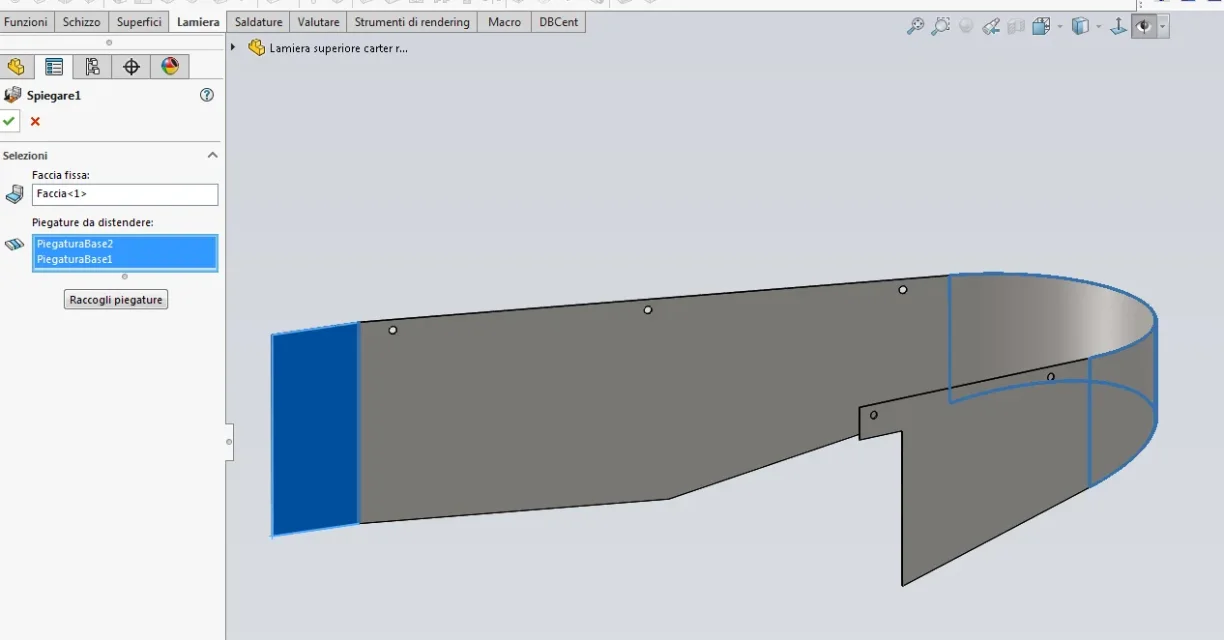The height and width of the screenshot is (640, 1224).
Task: Click the bends list box bottom handle
Action: tap(125, 276)
